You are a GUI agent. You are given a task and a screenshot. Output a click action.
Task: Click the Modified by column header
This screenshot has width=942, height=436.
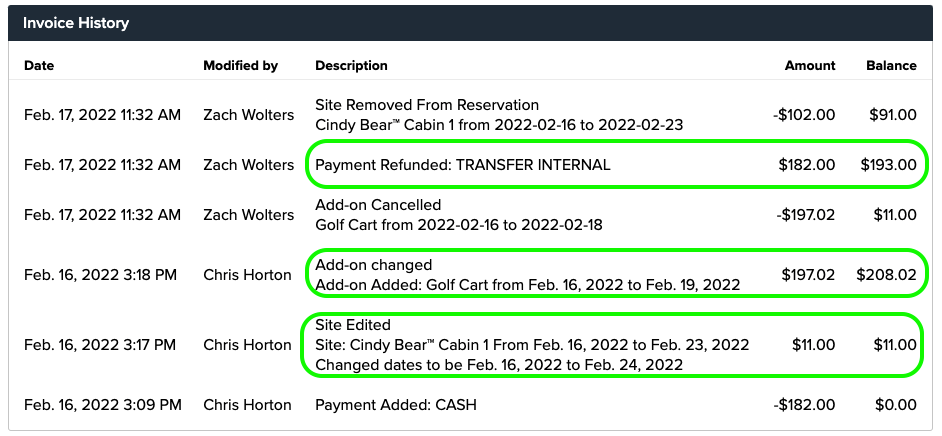click(x=240, y=66)
